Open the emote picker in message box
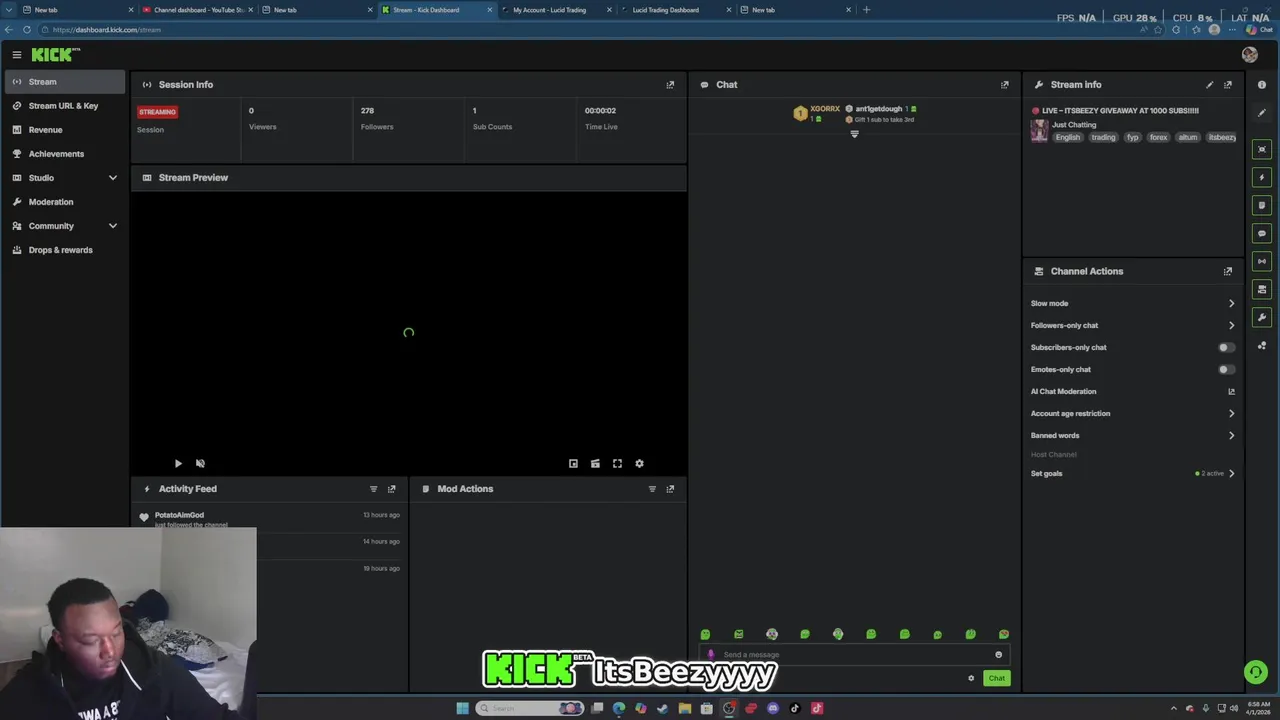The image size is (1280, 720). click(x=998, y=655)
